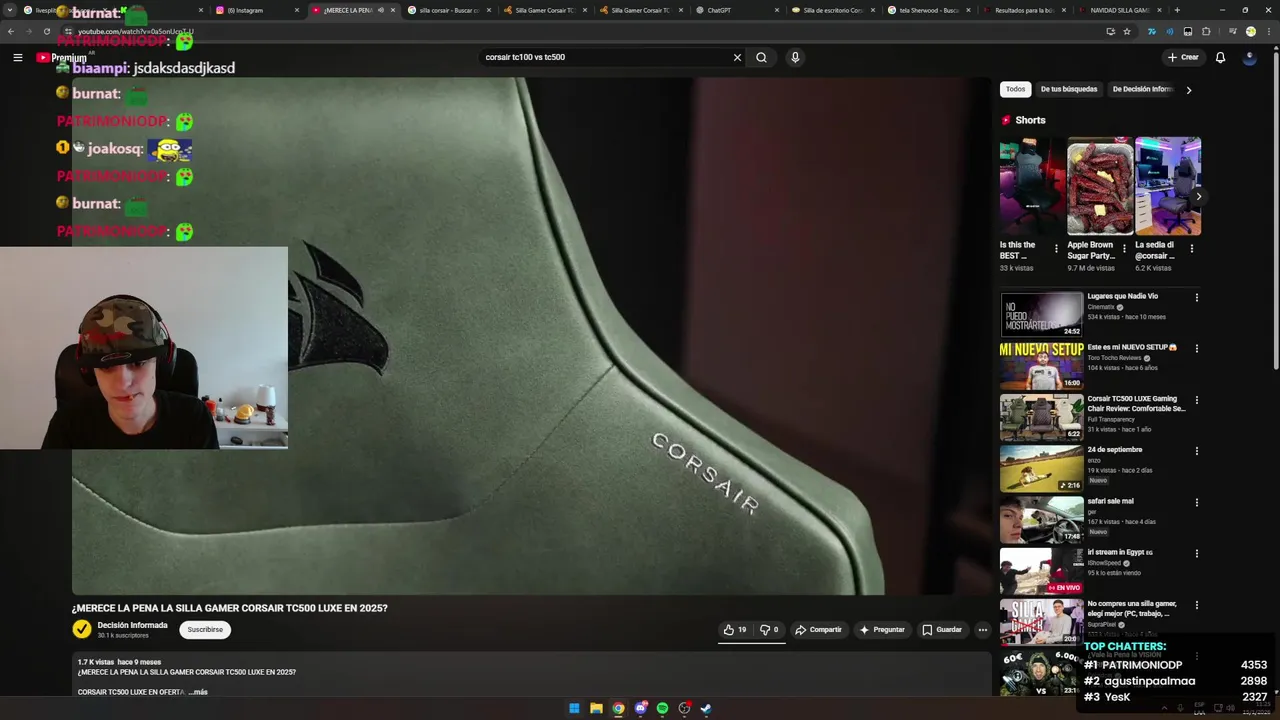1280x720 pixels.
Task: Open irl stream in Egypt live thumbnail
Action: point(1041,570)
